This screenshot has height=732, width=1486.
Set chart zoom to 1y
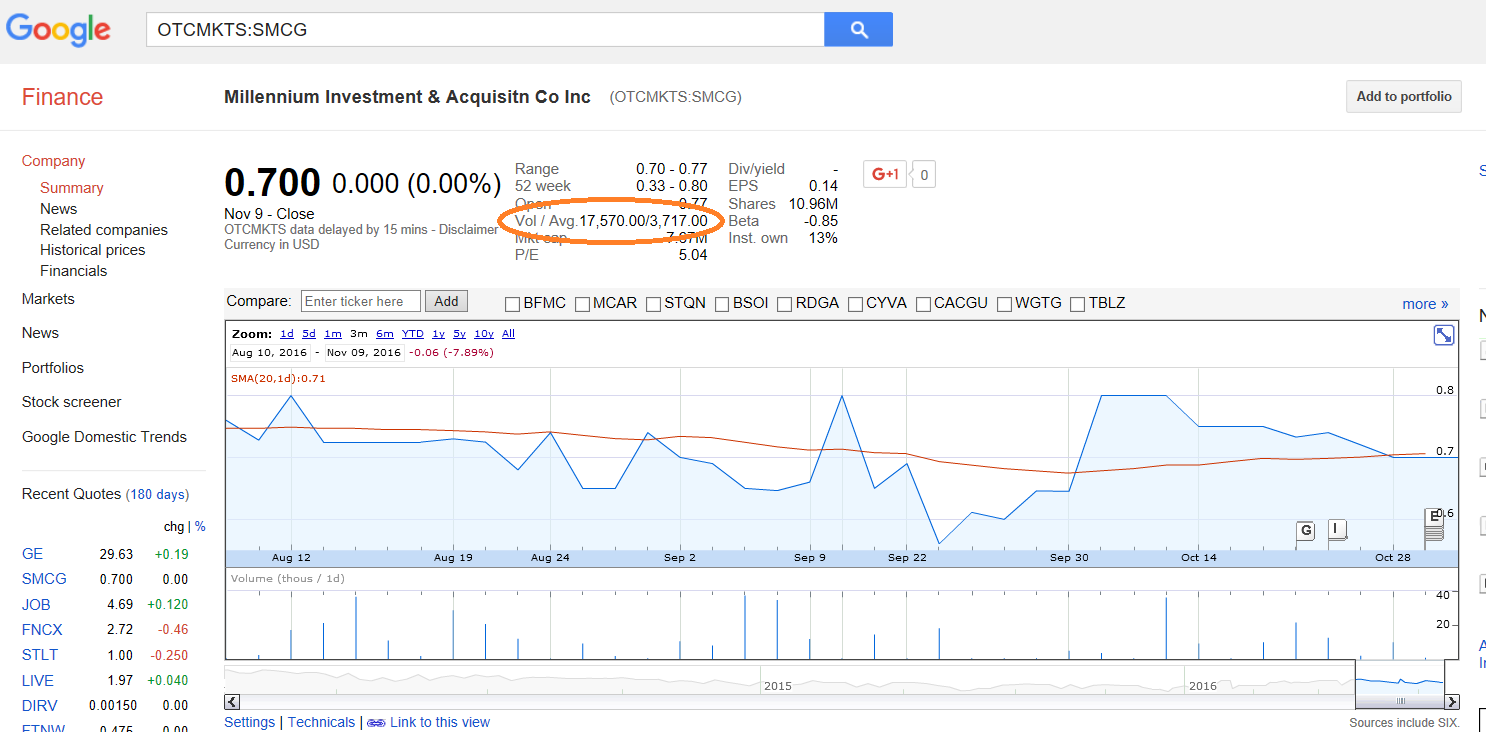[x=438, y=334]
